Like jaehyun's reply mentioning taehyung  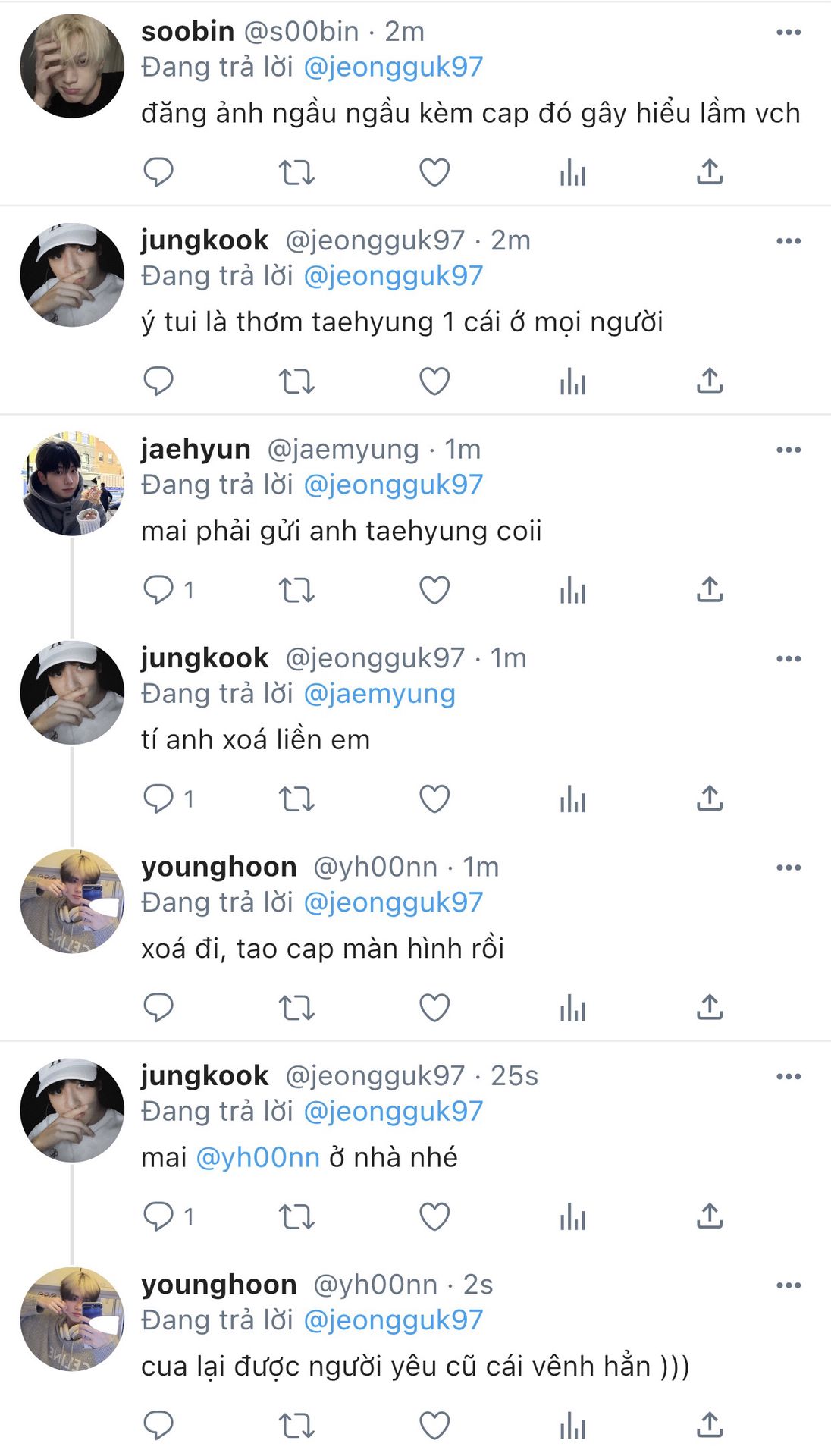(x=434, y=590)
